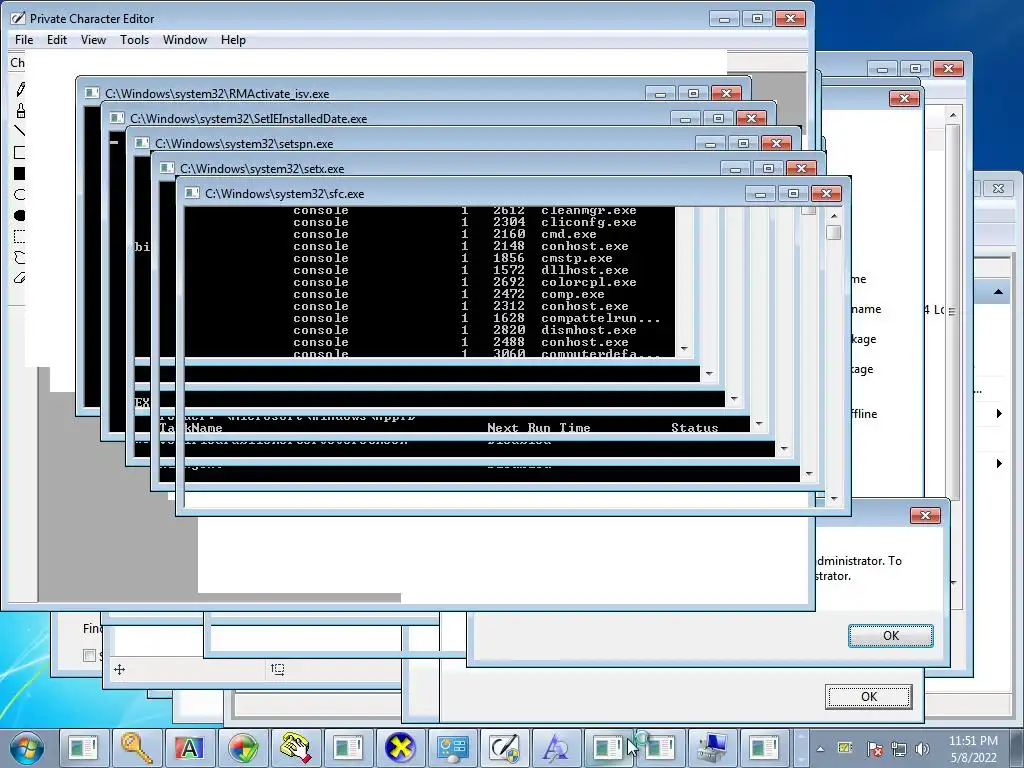Open the hand with cloth taskbar icon
The image size is (1024, 768).
[295, 748]
